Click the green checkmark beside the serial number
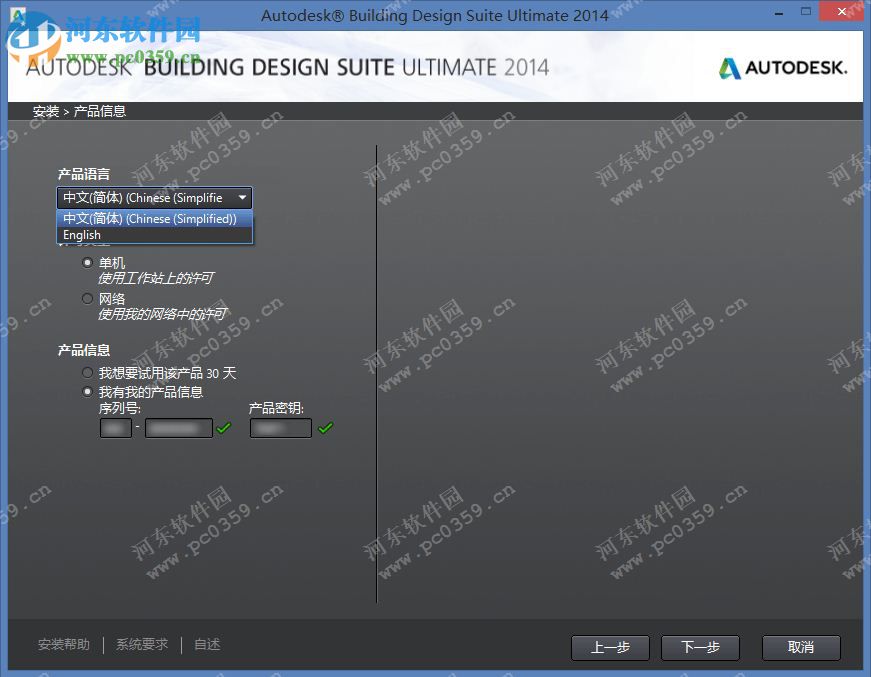The image size is (871, 677). (x=223, y=427)
